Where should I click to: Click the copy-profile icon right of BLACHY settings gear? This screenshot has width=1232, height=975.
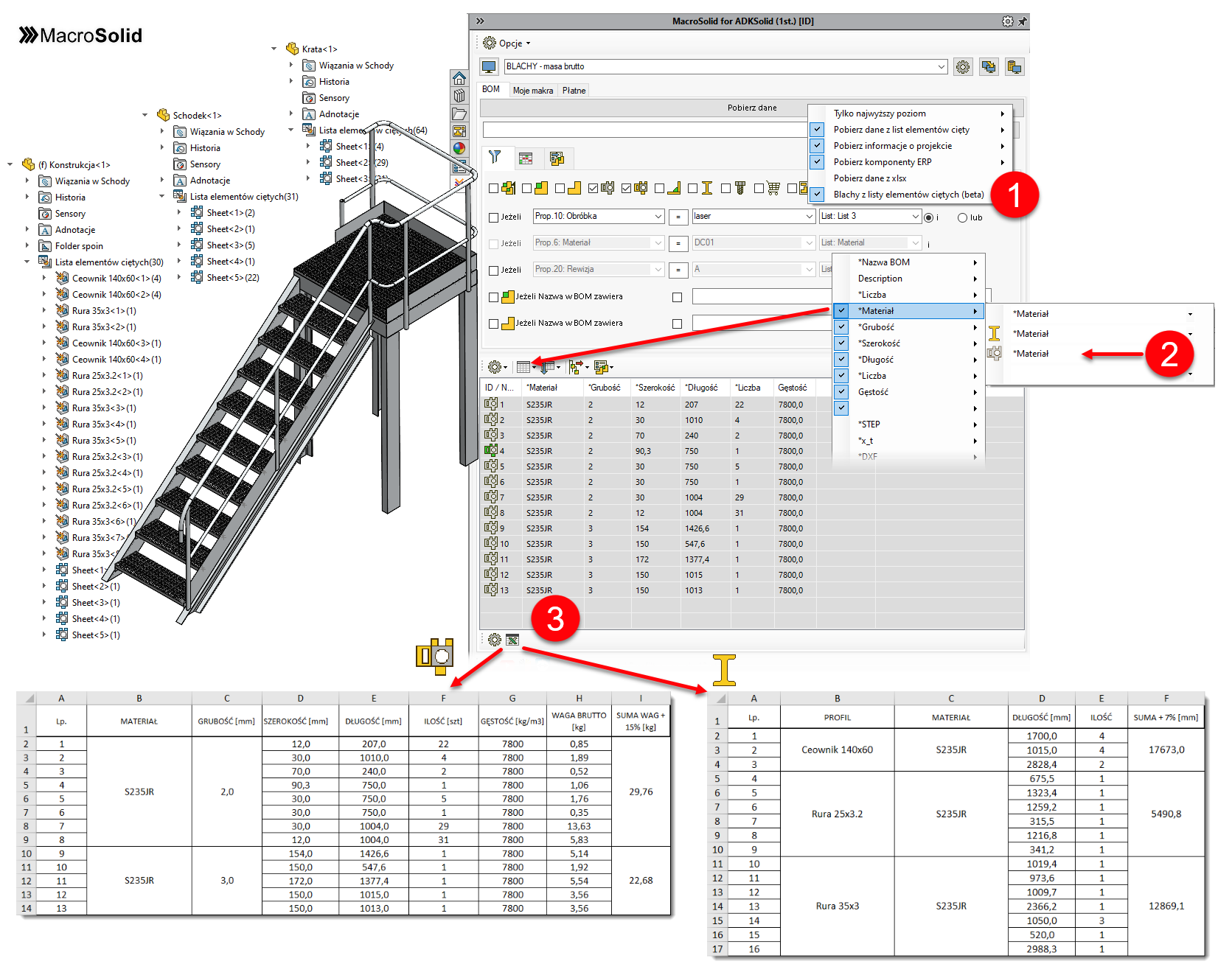click(x=989, y=67)
